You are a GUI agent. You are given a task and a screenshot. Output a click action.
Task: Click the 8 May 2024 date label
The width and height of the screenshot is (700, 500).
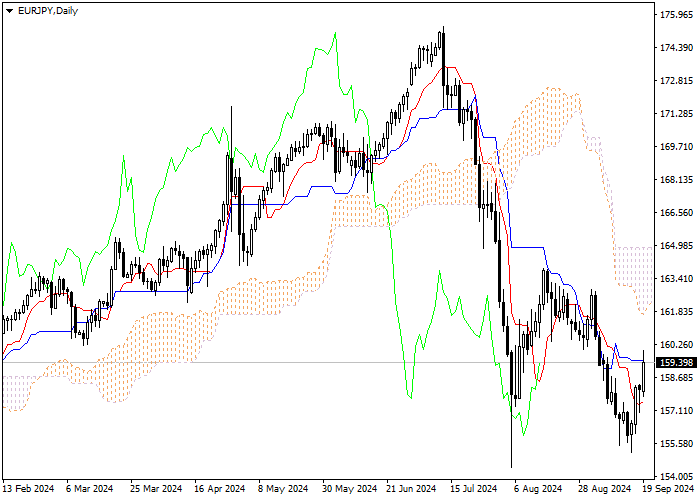click(x=283, y=489)
